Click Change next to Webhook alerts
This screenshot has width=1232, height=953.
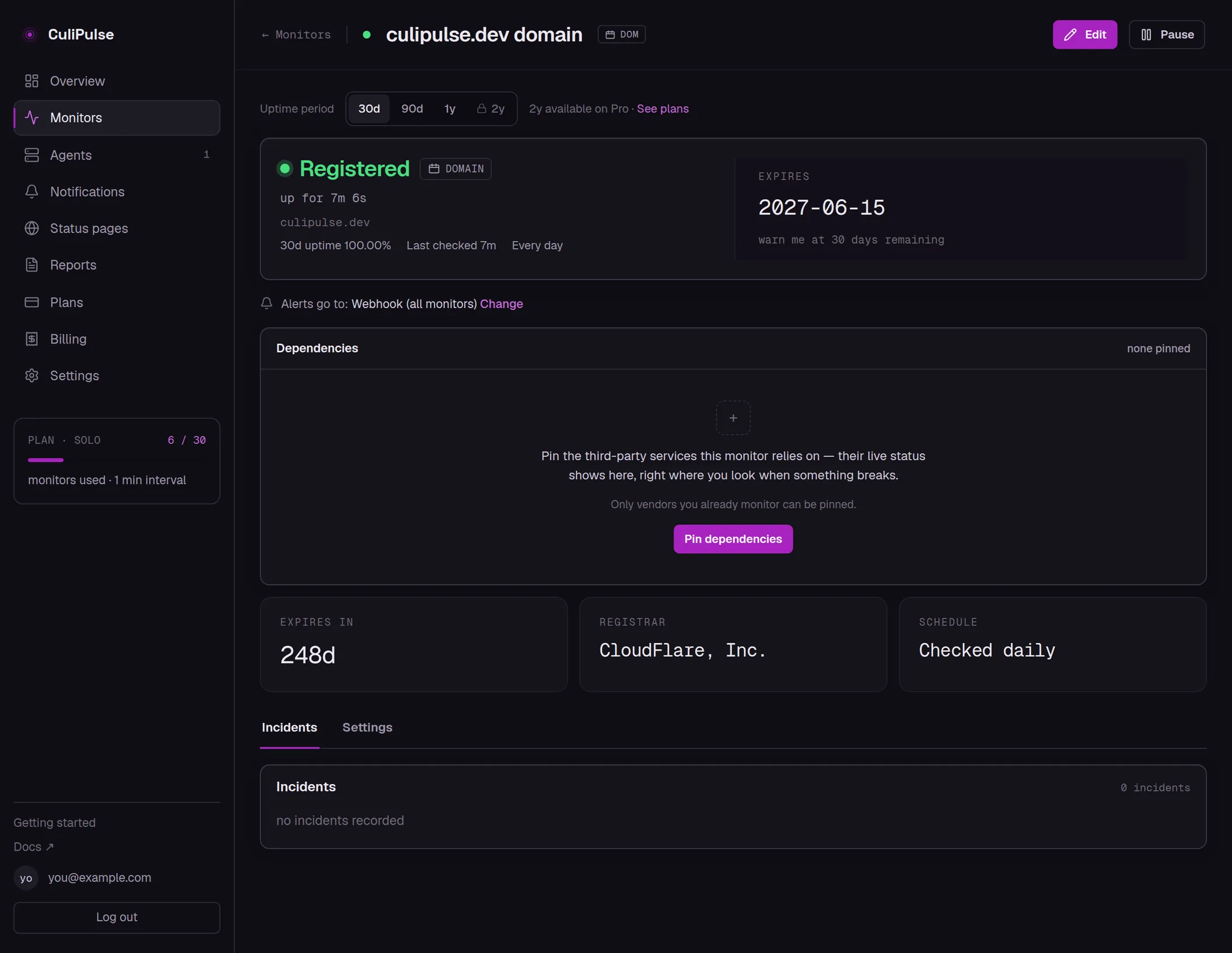pyautogui.click(x=501, y=303)
